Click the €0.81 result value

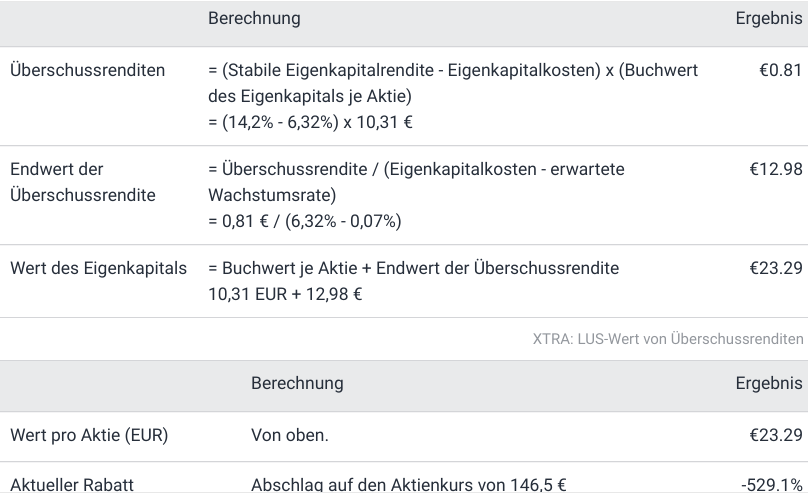click(781, 71)
